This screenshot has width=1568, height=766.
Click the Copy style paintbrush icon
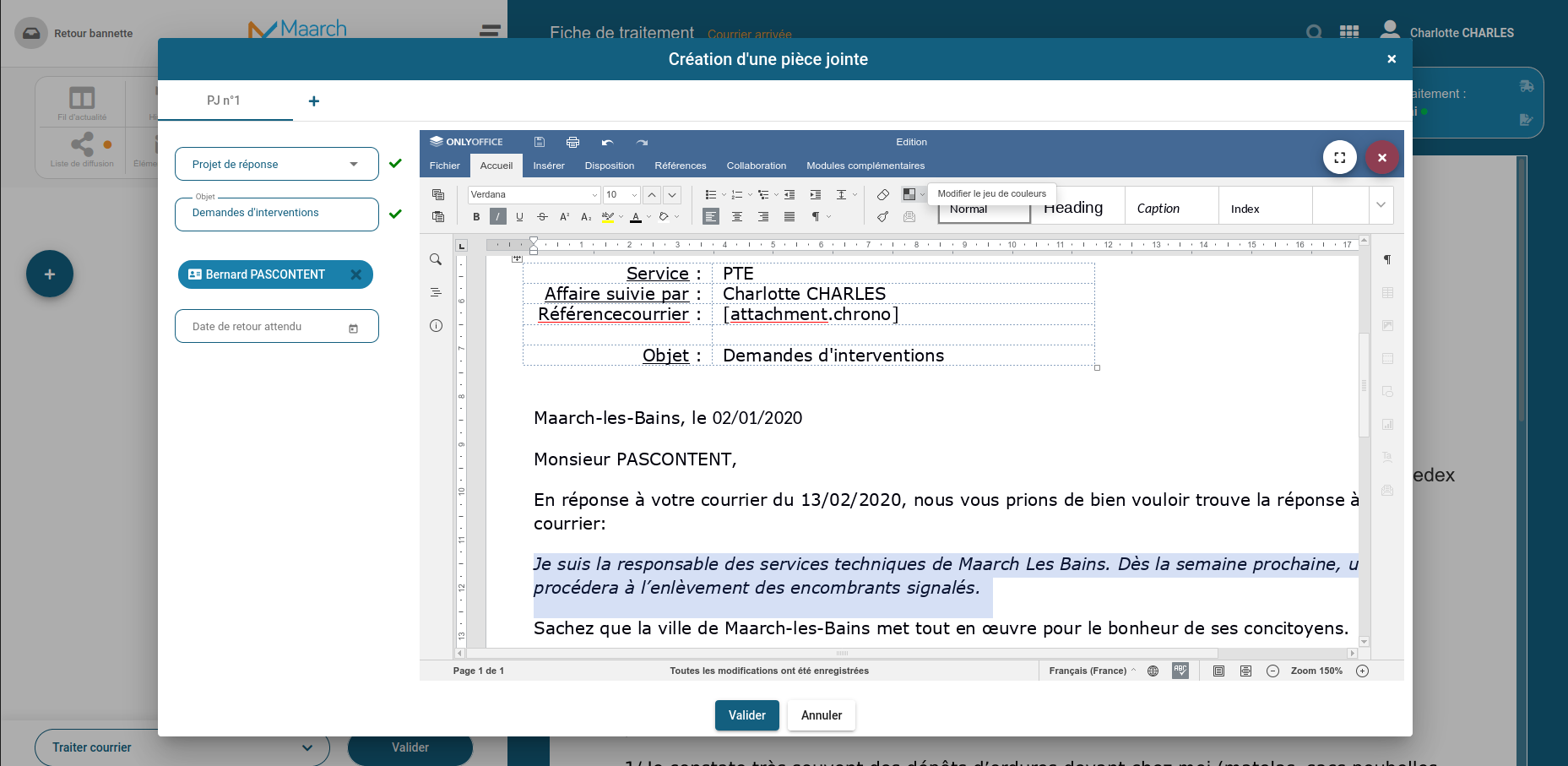[882, 217]
